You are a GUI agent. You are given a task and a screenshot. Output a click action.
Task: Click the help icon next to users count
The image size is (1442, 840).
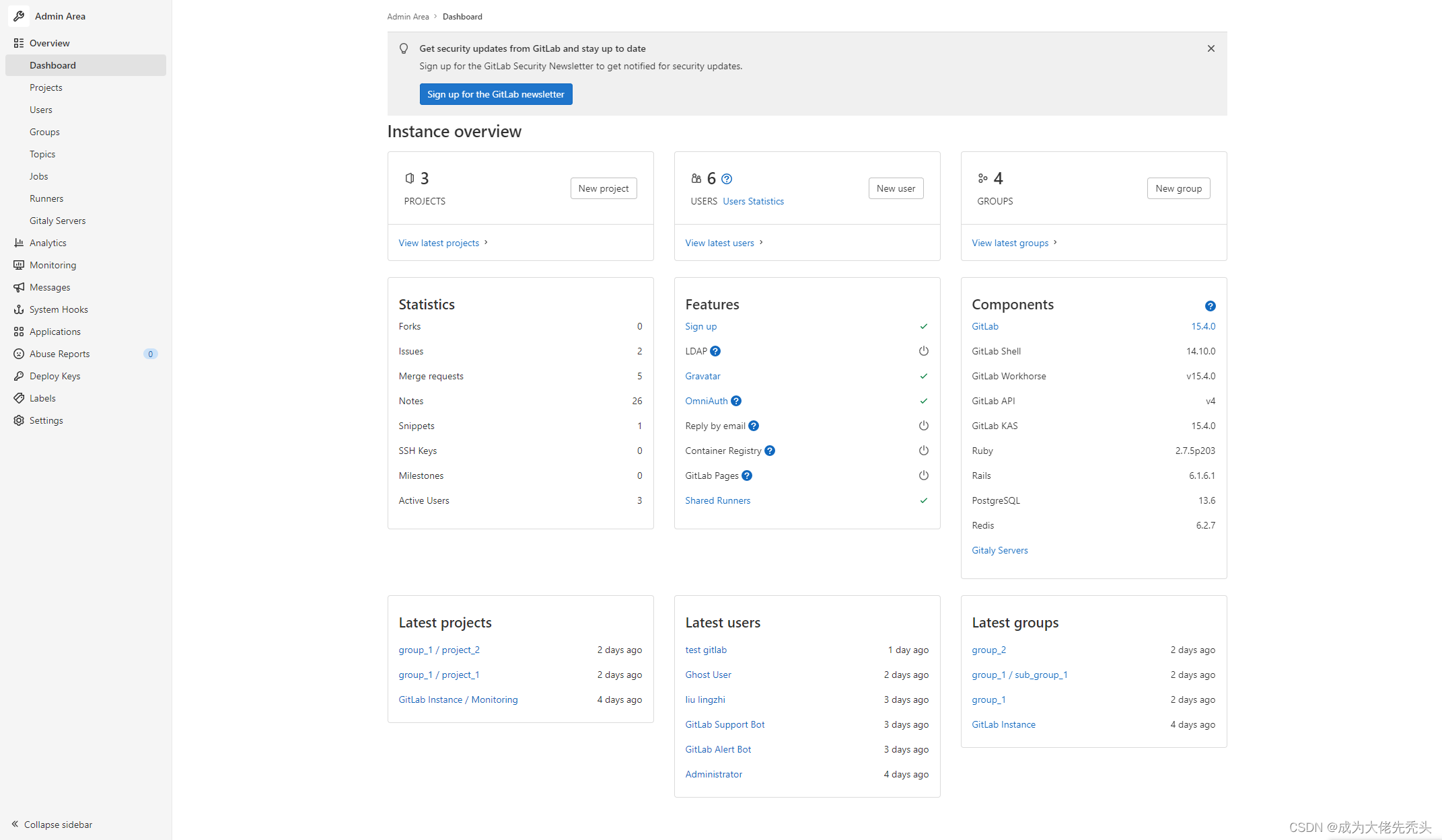[x=727, y=179]
